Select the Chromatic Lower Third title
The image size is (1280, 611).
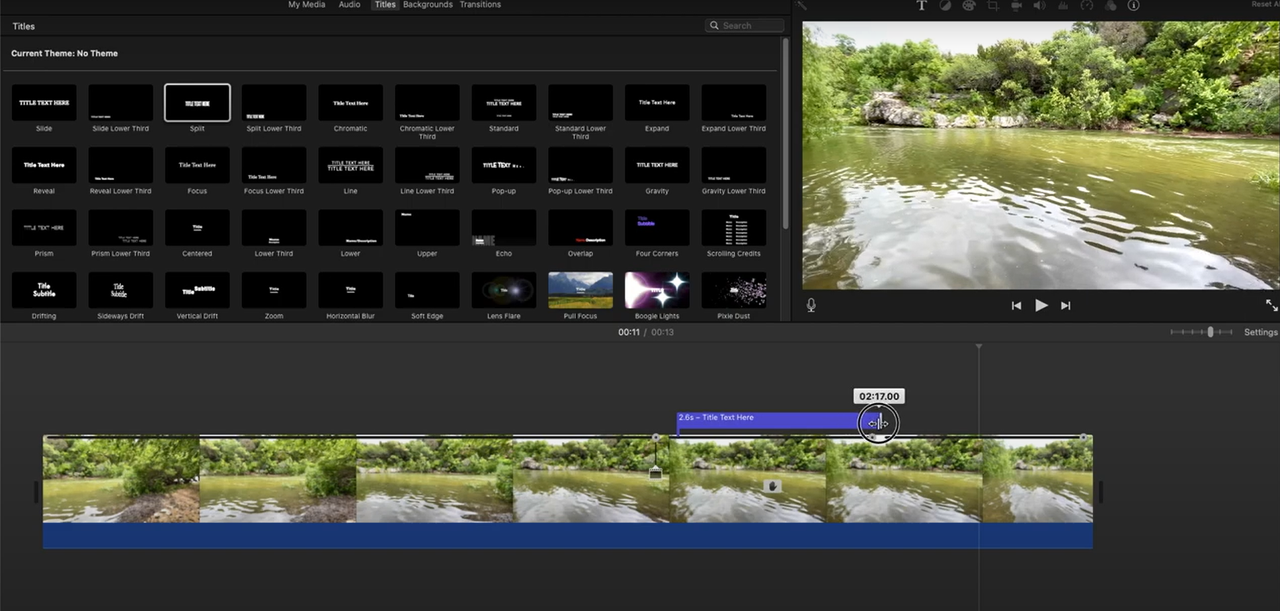[427, 103]
